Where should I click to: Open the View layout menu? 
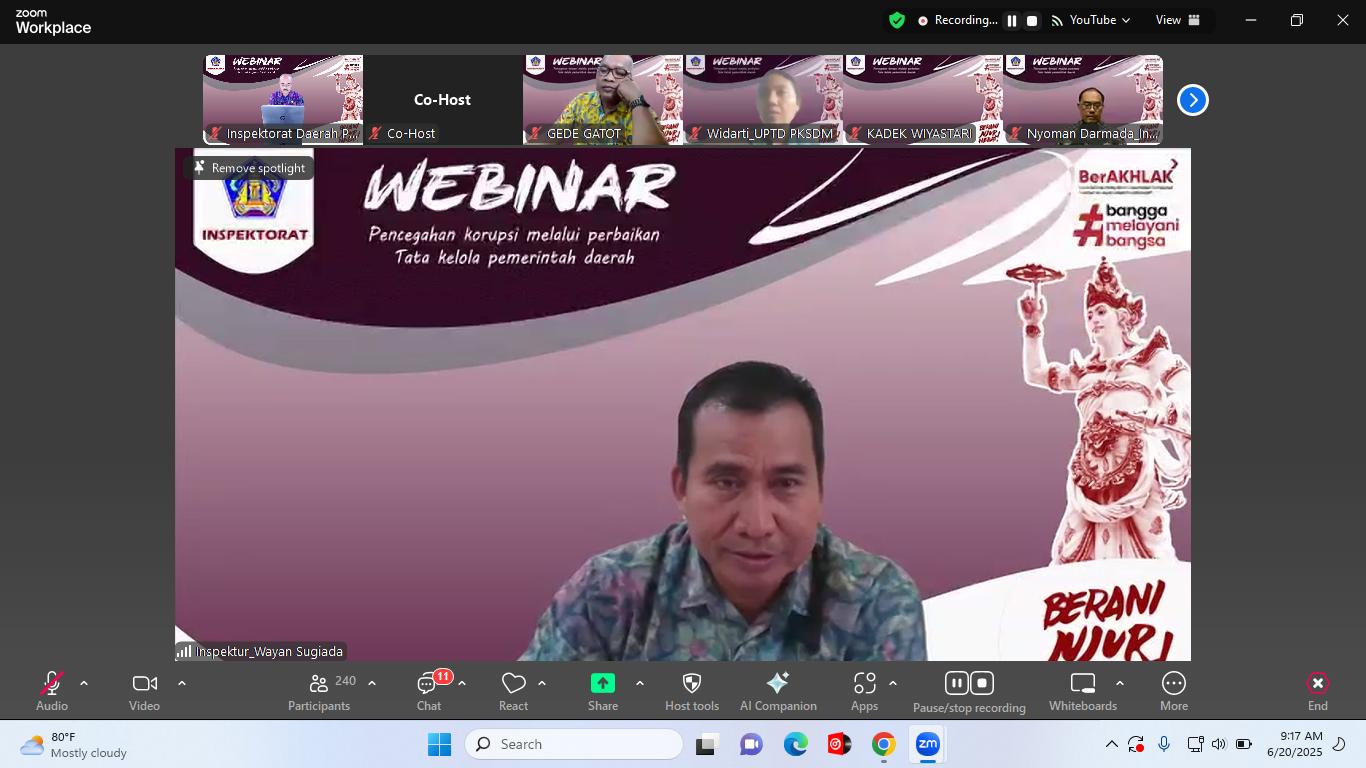(x=1178, y=20)
